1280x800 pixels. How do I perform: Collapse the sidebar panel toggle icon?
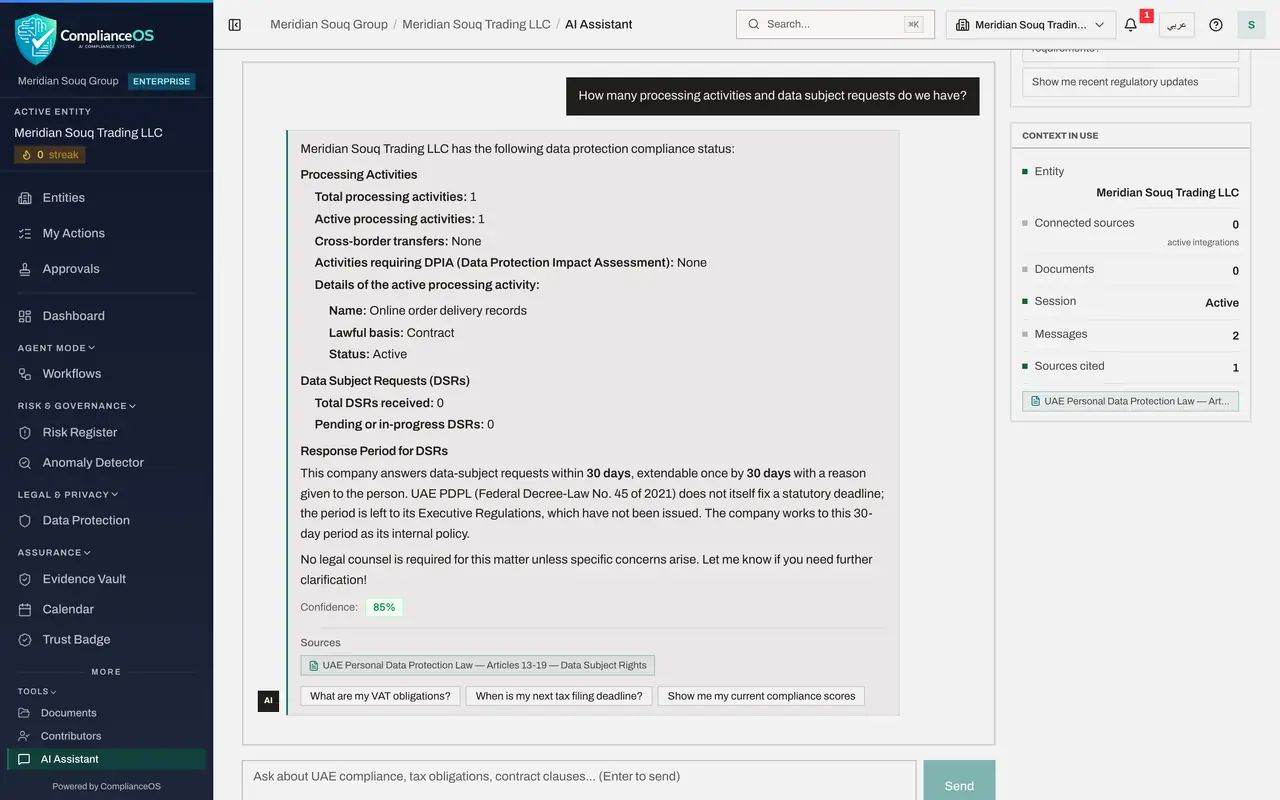(235, 24)
